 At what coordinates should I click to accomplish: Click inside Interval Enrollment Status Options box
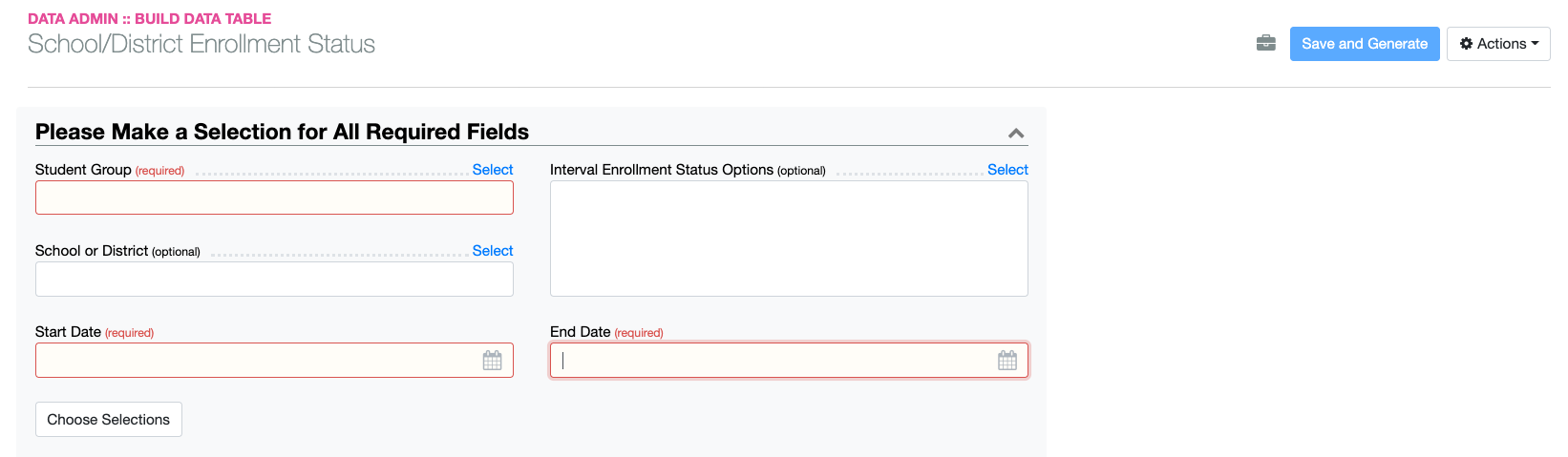[788, 239]
